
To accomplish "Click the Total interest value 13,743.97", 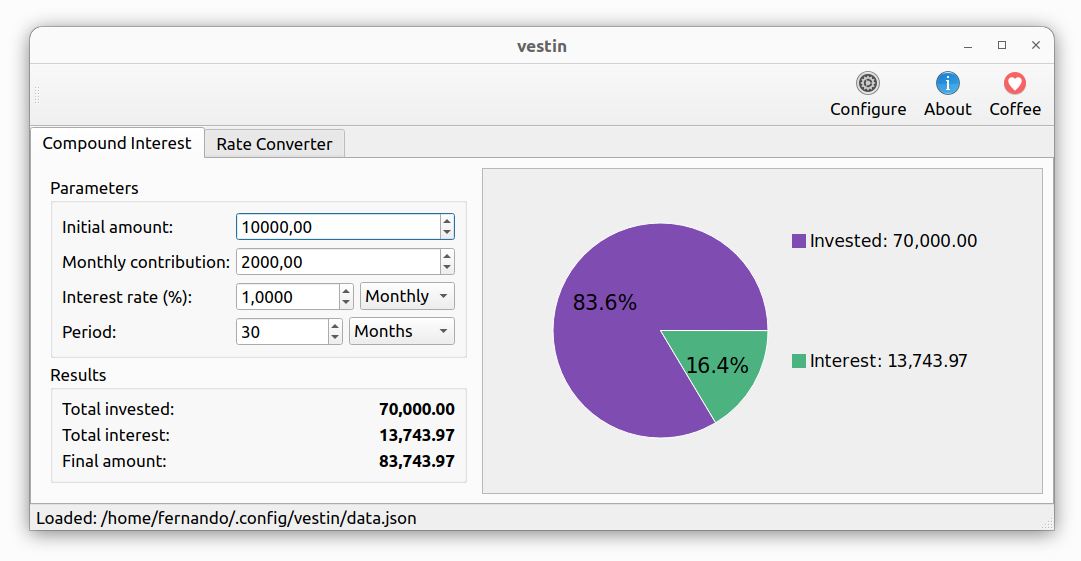I will 416,436.
